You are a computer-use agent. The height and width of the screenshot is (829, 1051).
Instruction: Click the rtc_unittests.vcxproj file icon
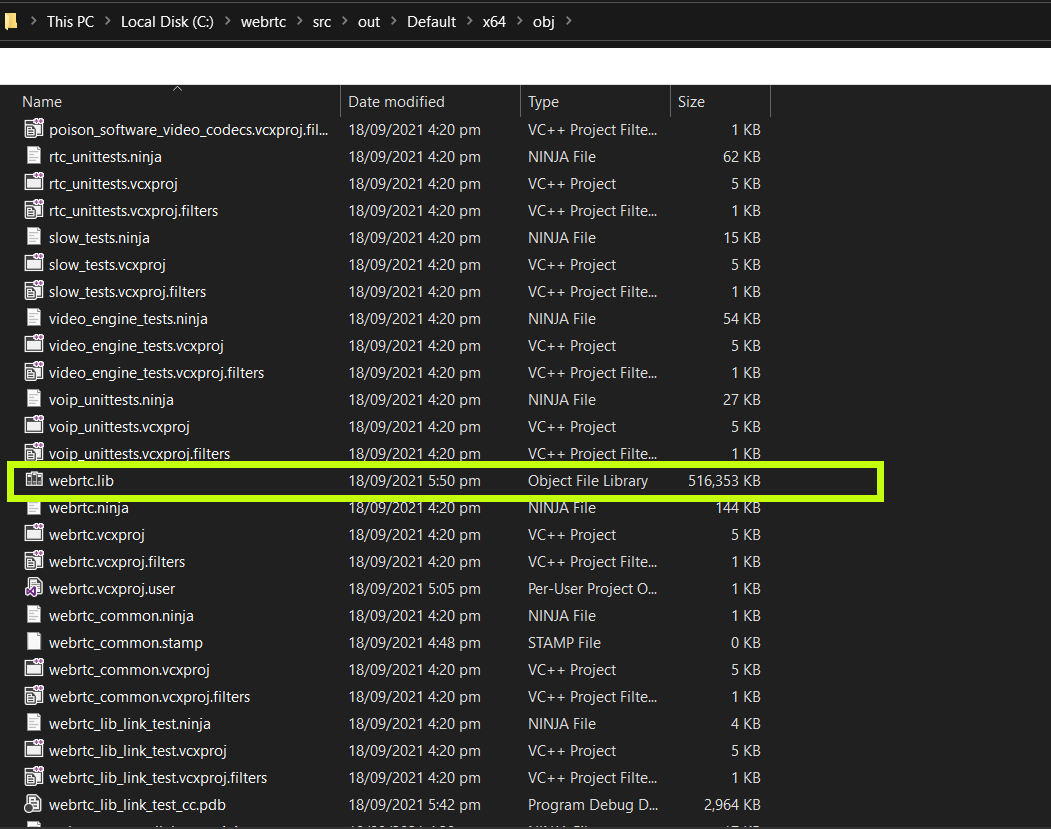click(x=34, y=182)
